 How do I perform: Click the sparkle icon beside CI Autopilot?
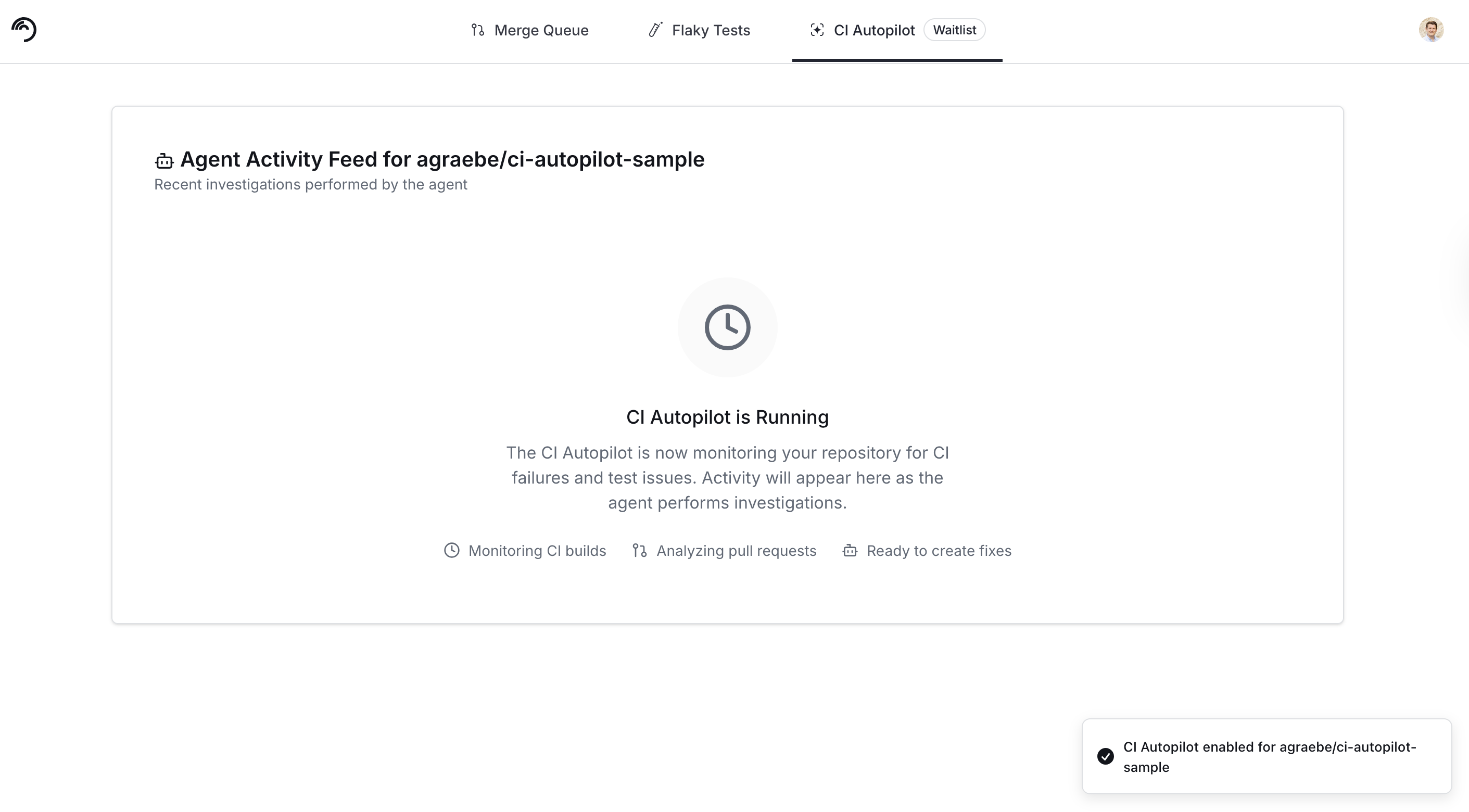[817, 30]
